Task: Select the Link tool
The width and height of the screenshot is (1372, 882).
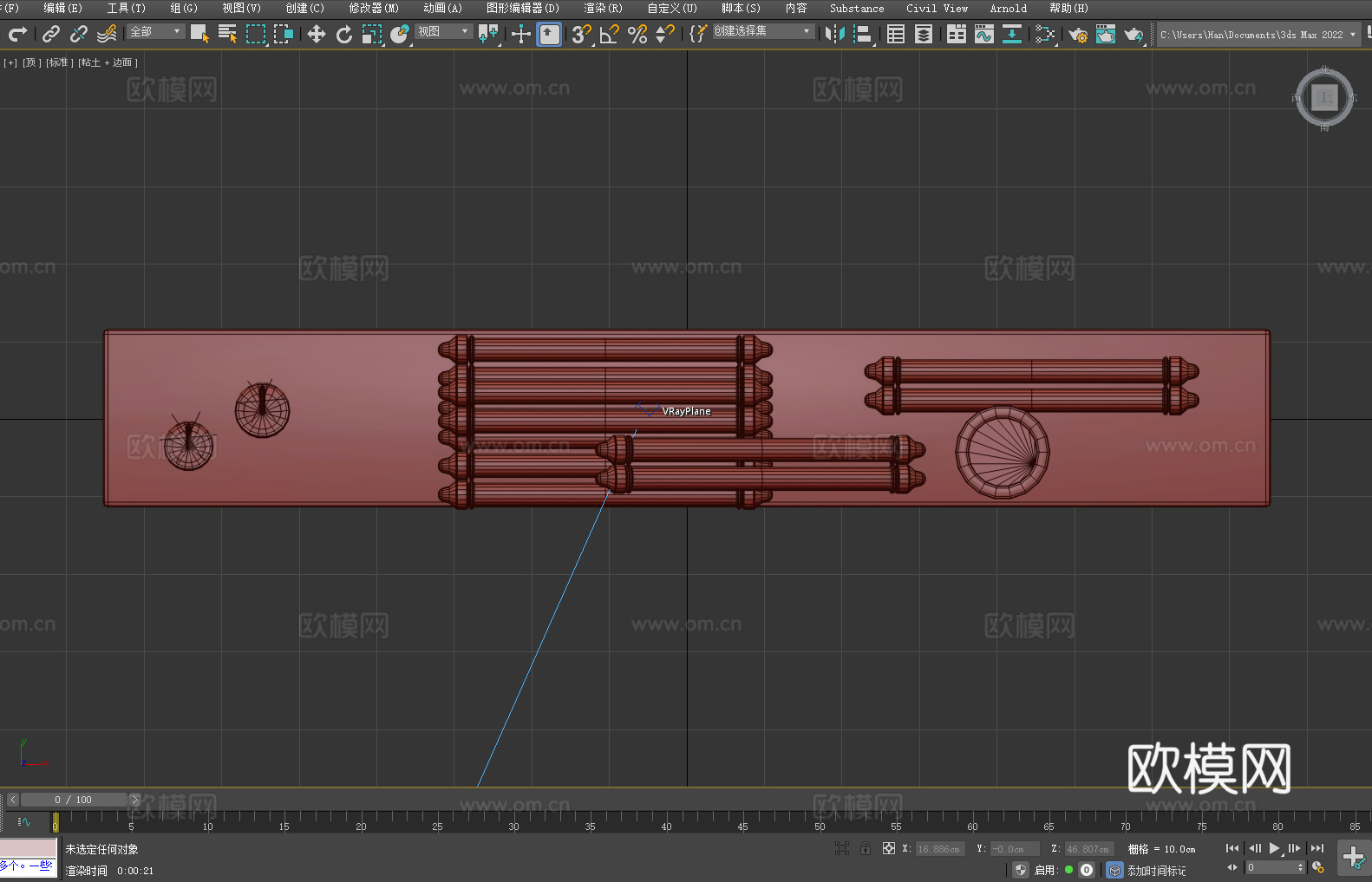Action: click(51, 34)
